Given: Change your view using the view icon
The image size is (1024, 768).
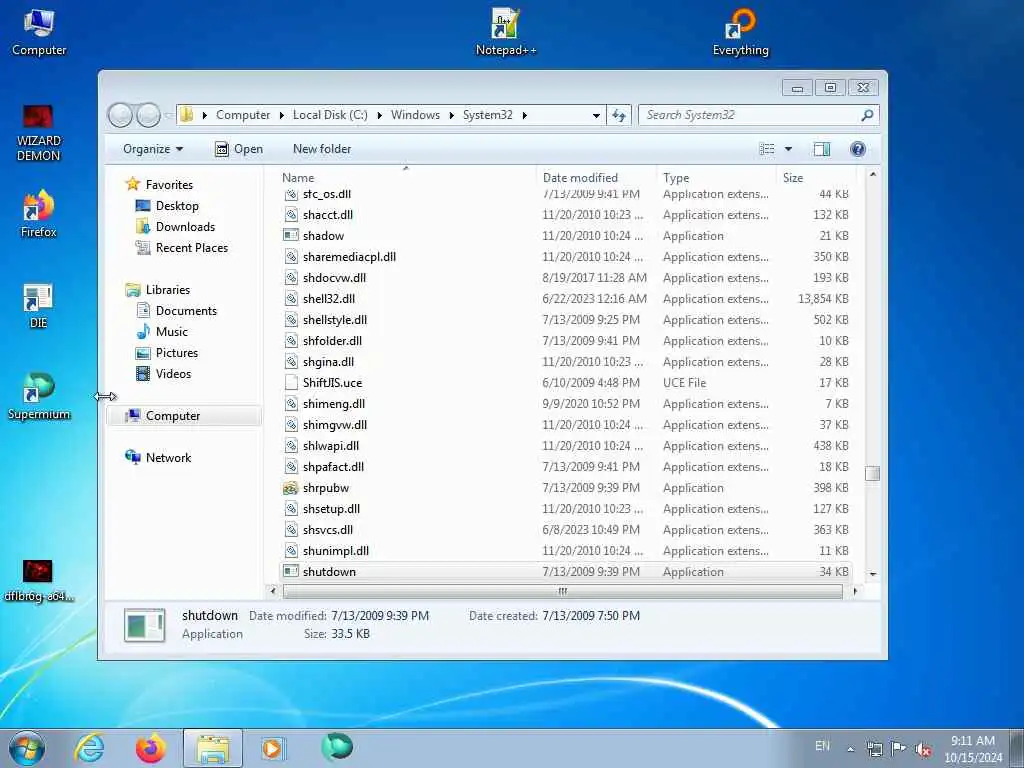Looking at the screenshot, I should pyautogui.click(x=767, y=150).
